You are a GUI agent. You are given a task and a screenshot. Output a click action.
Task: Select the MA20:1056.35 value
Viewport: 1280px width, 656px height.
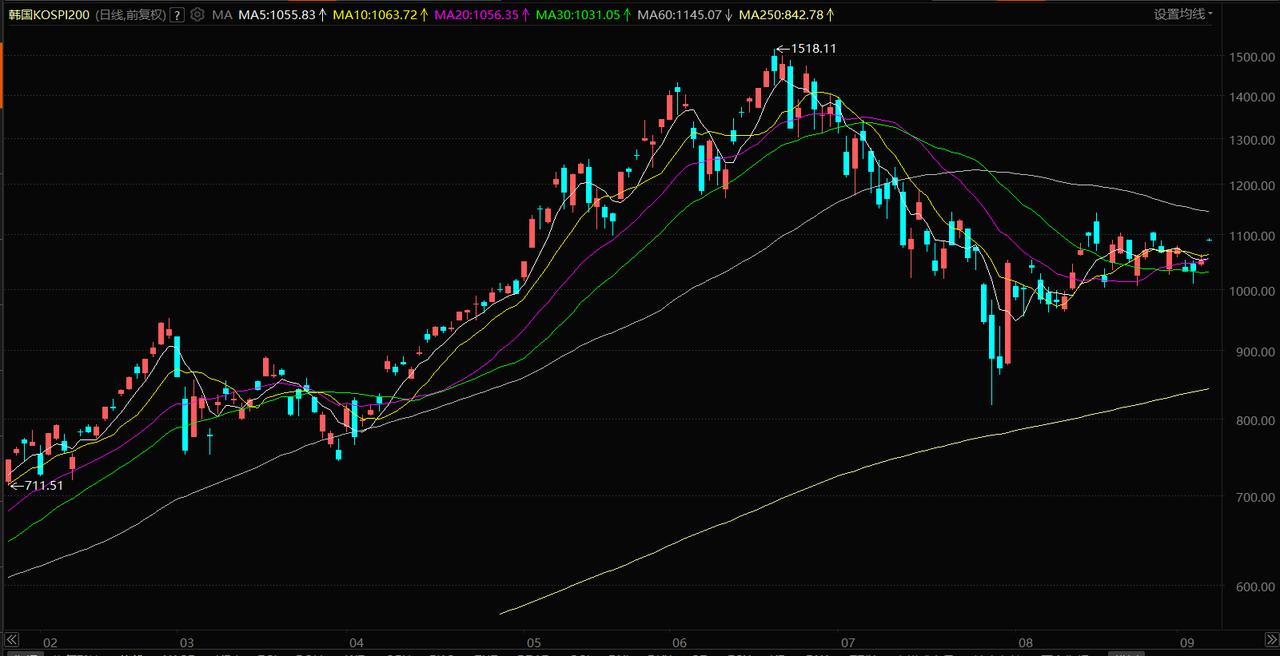click(476, 15)
